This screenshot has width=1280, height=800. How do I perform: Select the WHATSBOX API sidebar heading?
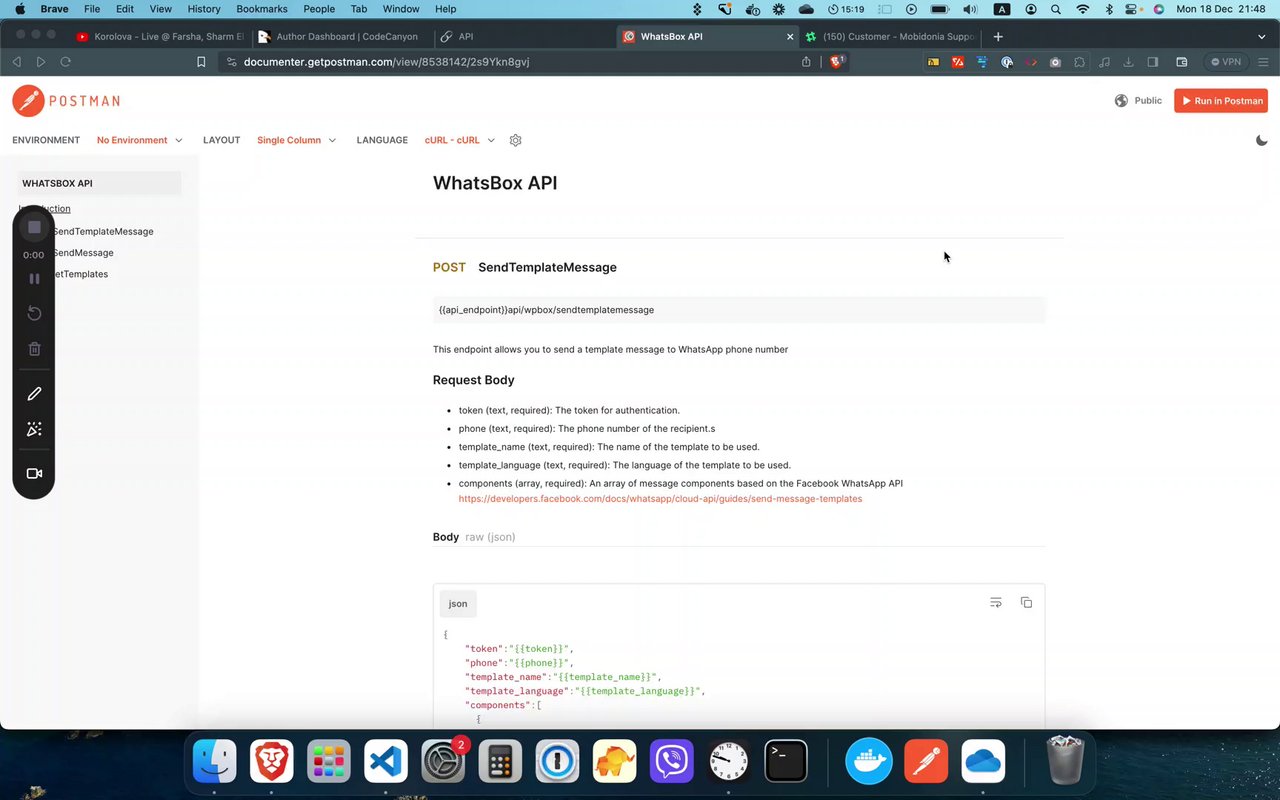pos(99,183)
